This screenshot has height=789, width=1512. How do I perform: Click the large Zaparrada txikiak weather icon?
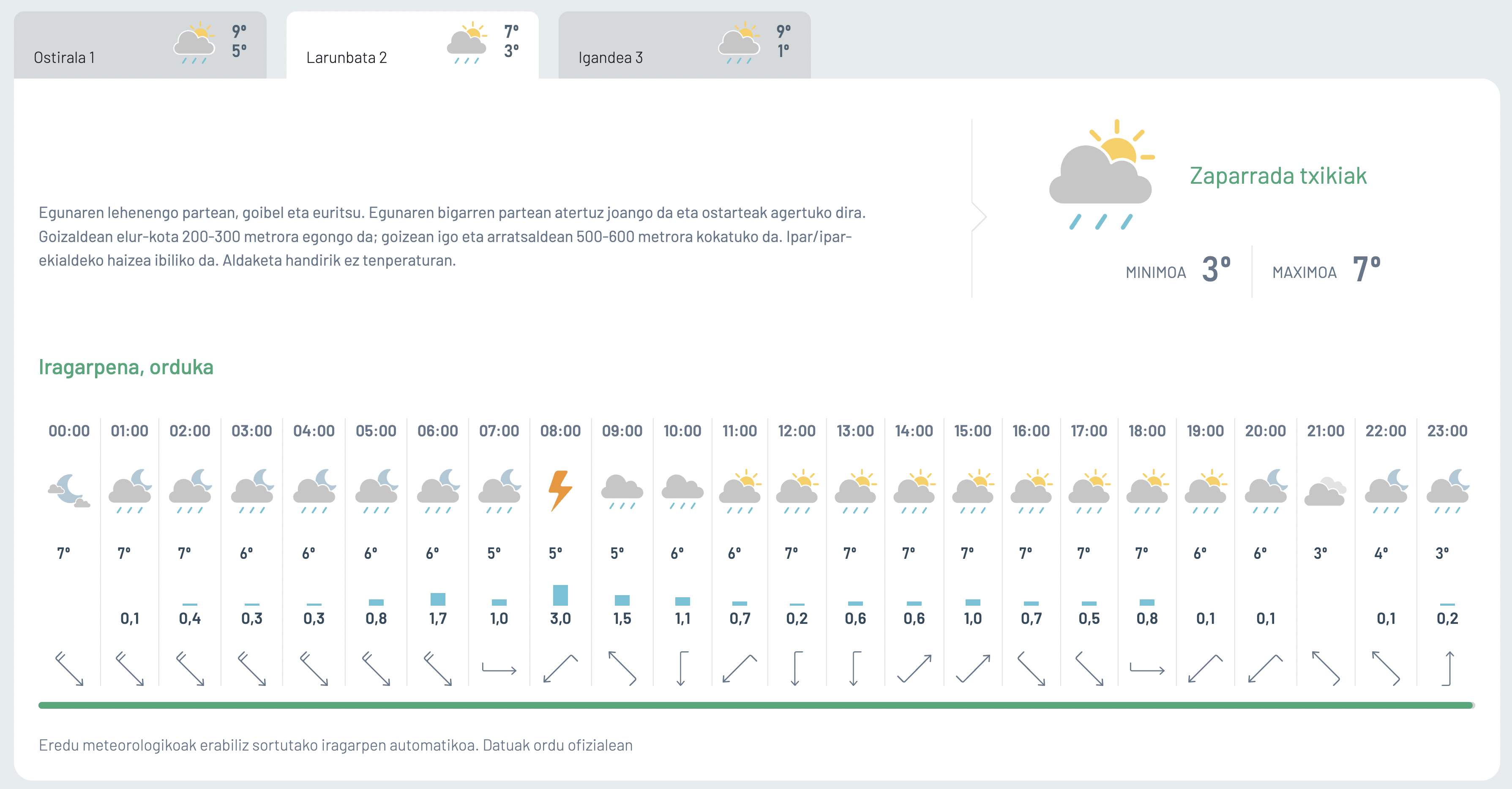(1101, 175)
